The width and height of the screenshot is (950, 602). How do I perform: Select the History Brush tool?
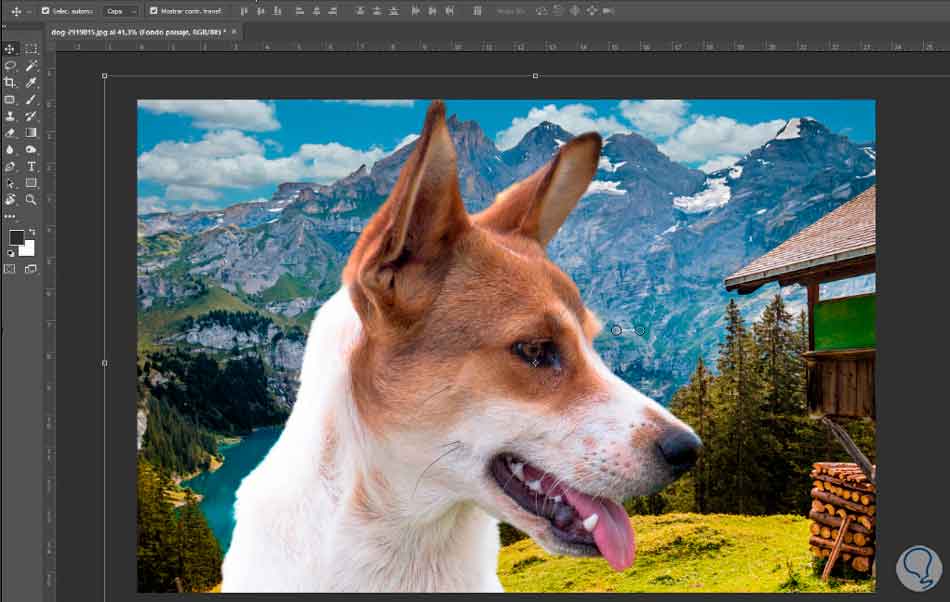(31, 116)
